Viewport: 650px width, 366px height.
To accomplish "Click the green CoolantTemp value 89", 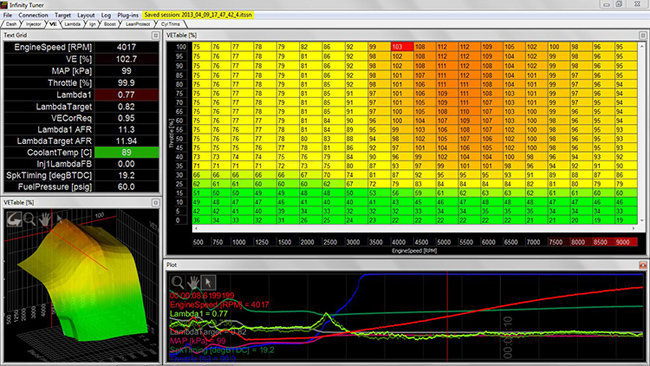I will point(126,153).
